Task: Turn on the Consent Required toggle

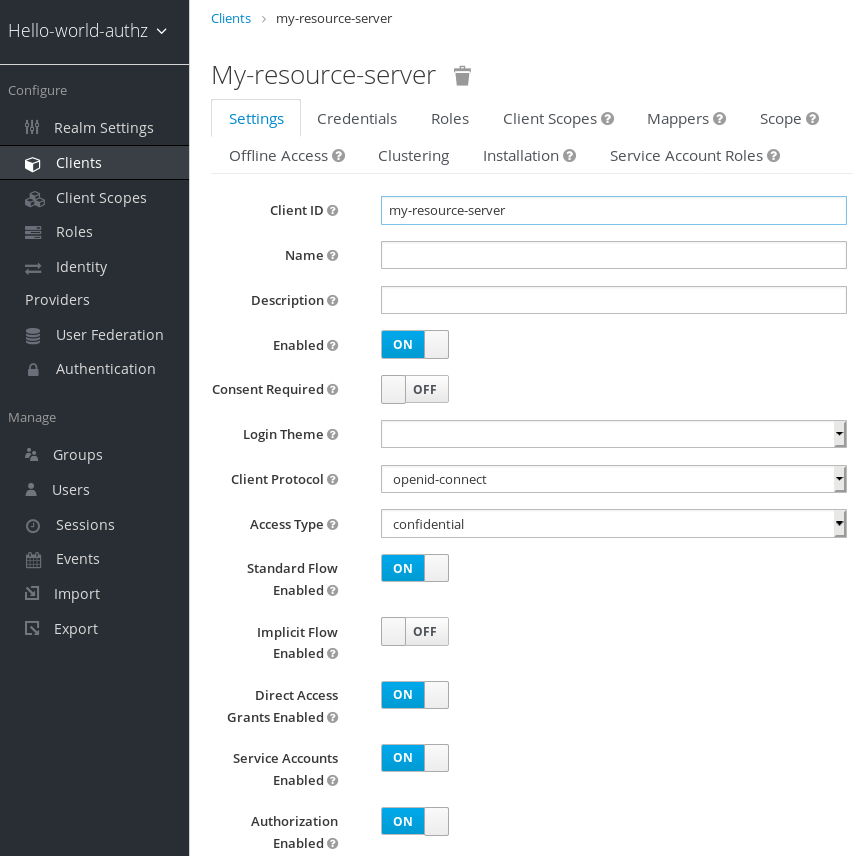Action: point(415,389)
